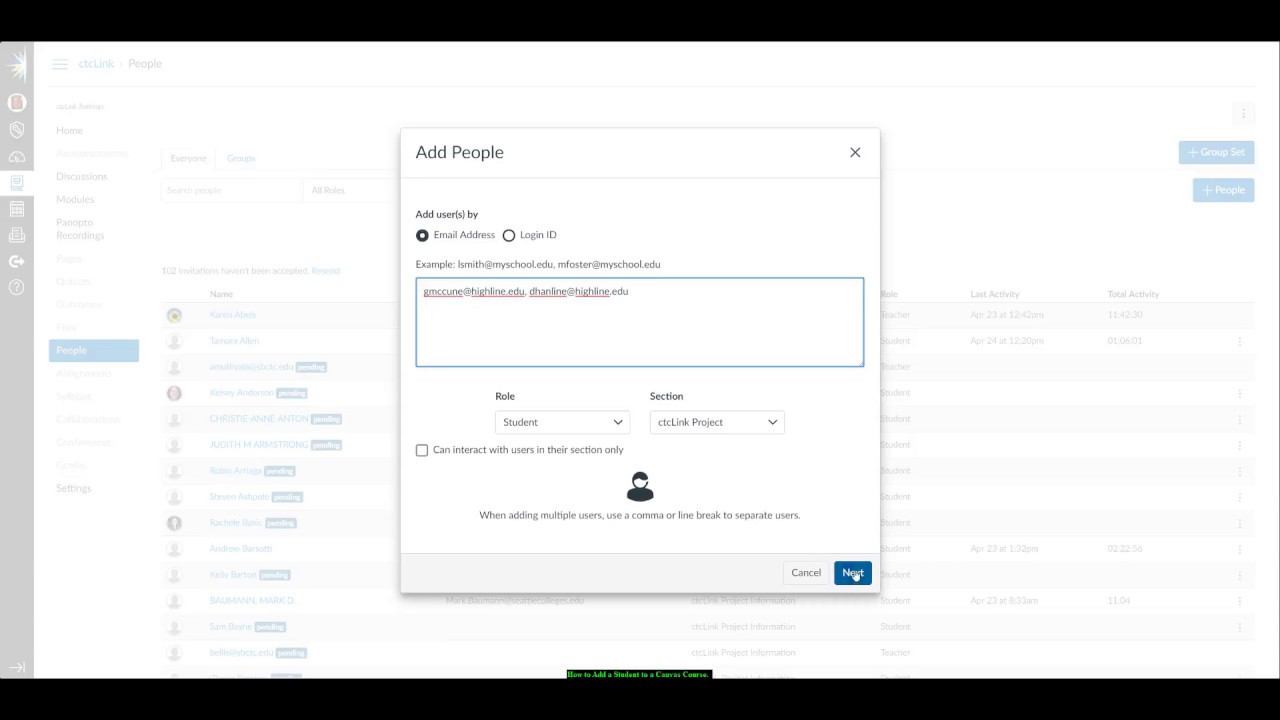Open Karen Abels profile link
Image resolution: width=1280 pixels, height=720 pixels.
[233, 315]
